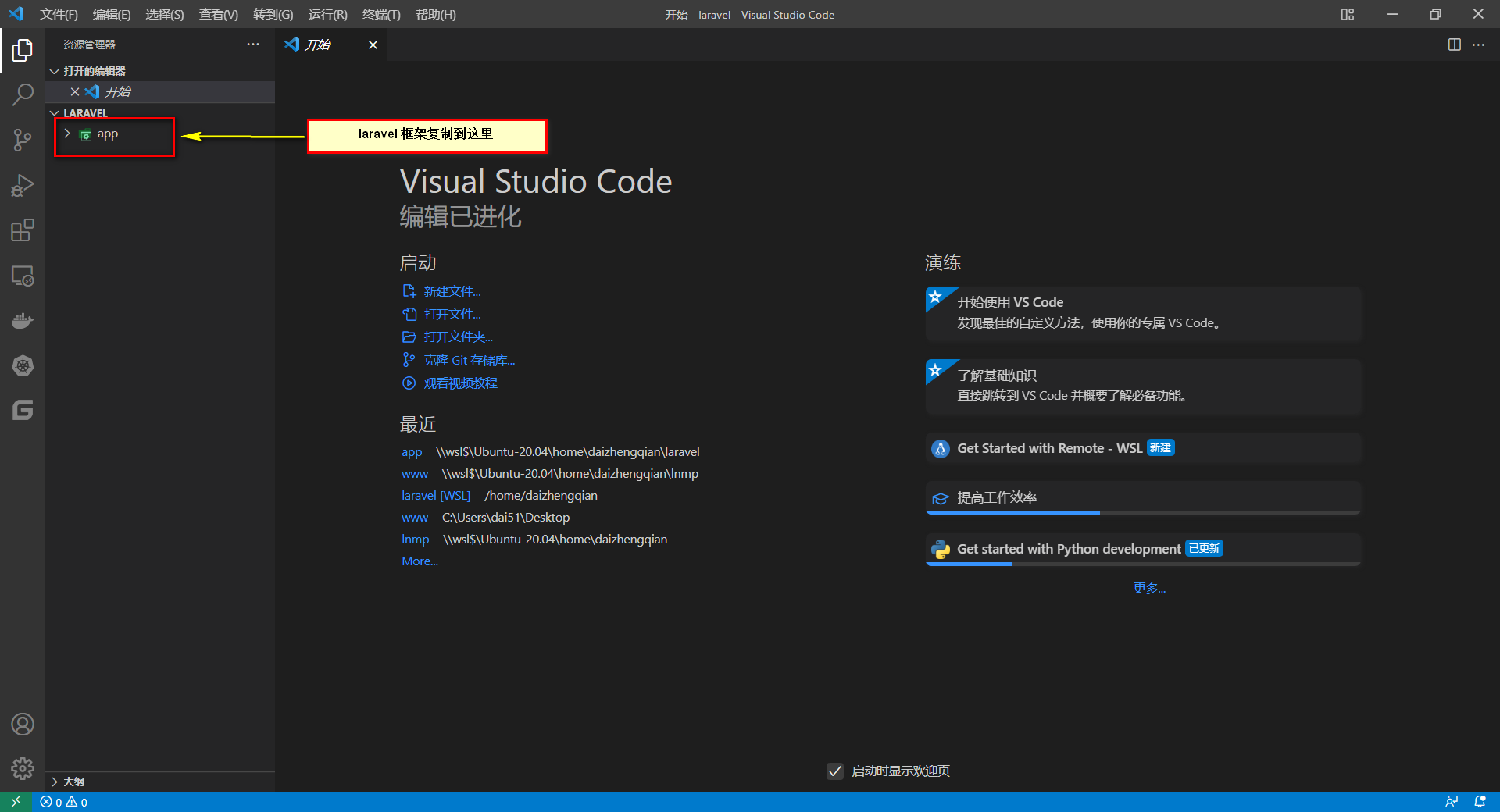The height and width of the screenshot is (812, 1500).
Task: Open the Remote Explorer icon
Action: click(23, 276)
